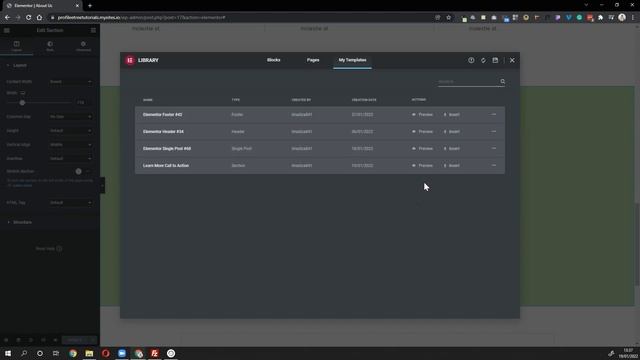Image resolution: width=640 pixels, height=360 pixels.
Task: Open the Content Width dropdown
Action: tap(70, 82)
